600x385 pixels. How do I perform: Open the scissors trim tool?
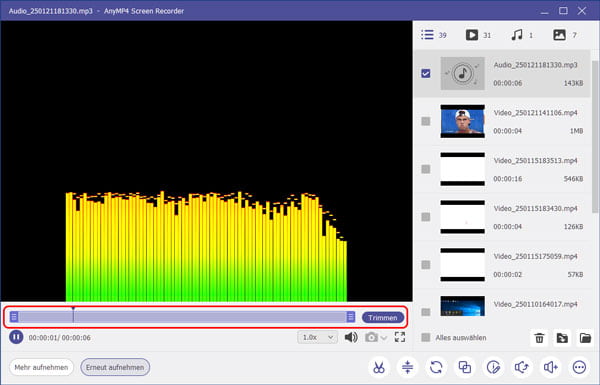pos(378,367)
